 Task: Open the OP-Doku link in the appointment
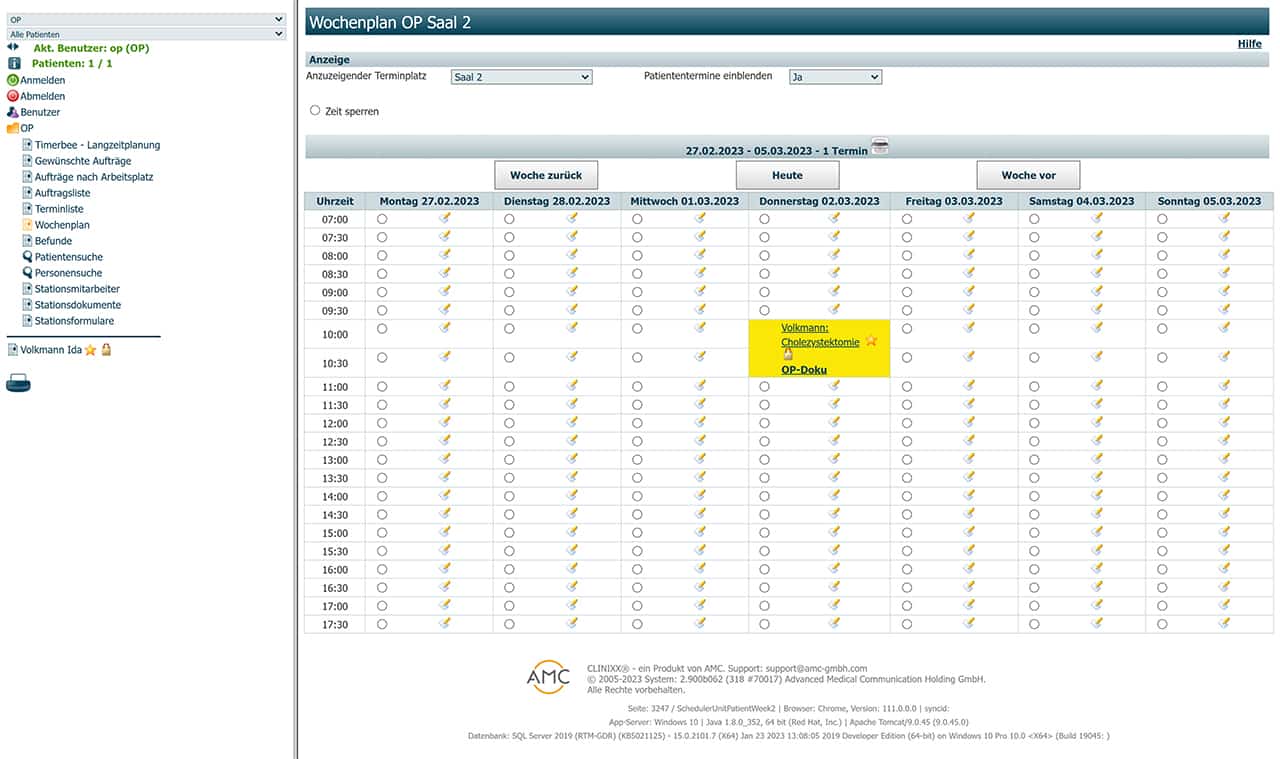(803, 370)
